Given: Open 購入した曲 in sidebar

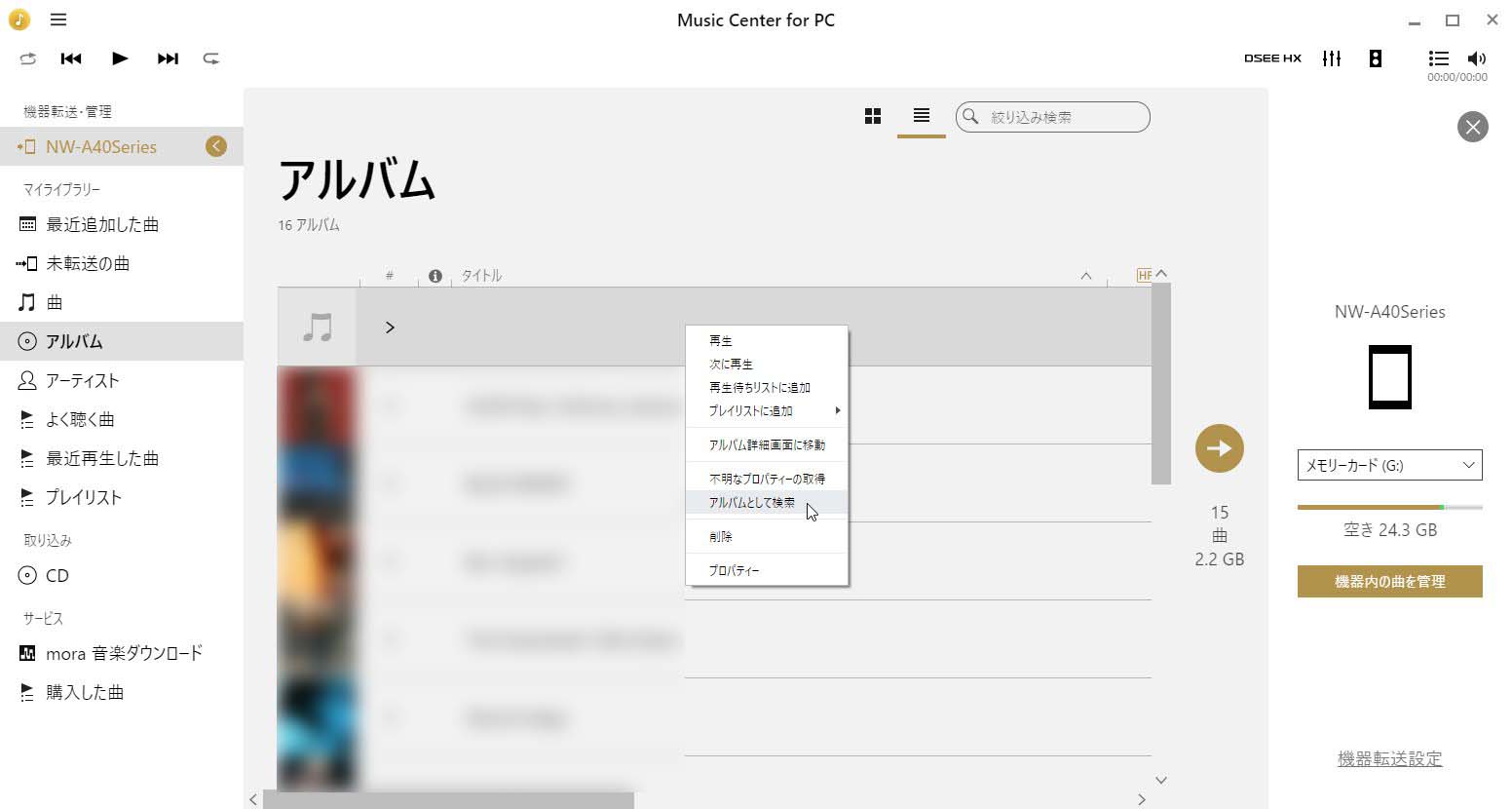Looking at the screenshot, I should tap(122, 692).
